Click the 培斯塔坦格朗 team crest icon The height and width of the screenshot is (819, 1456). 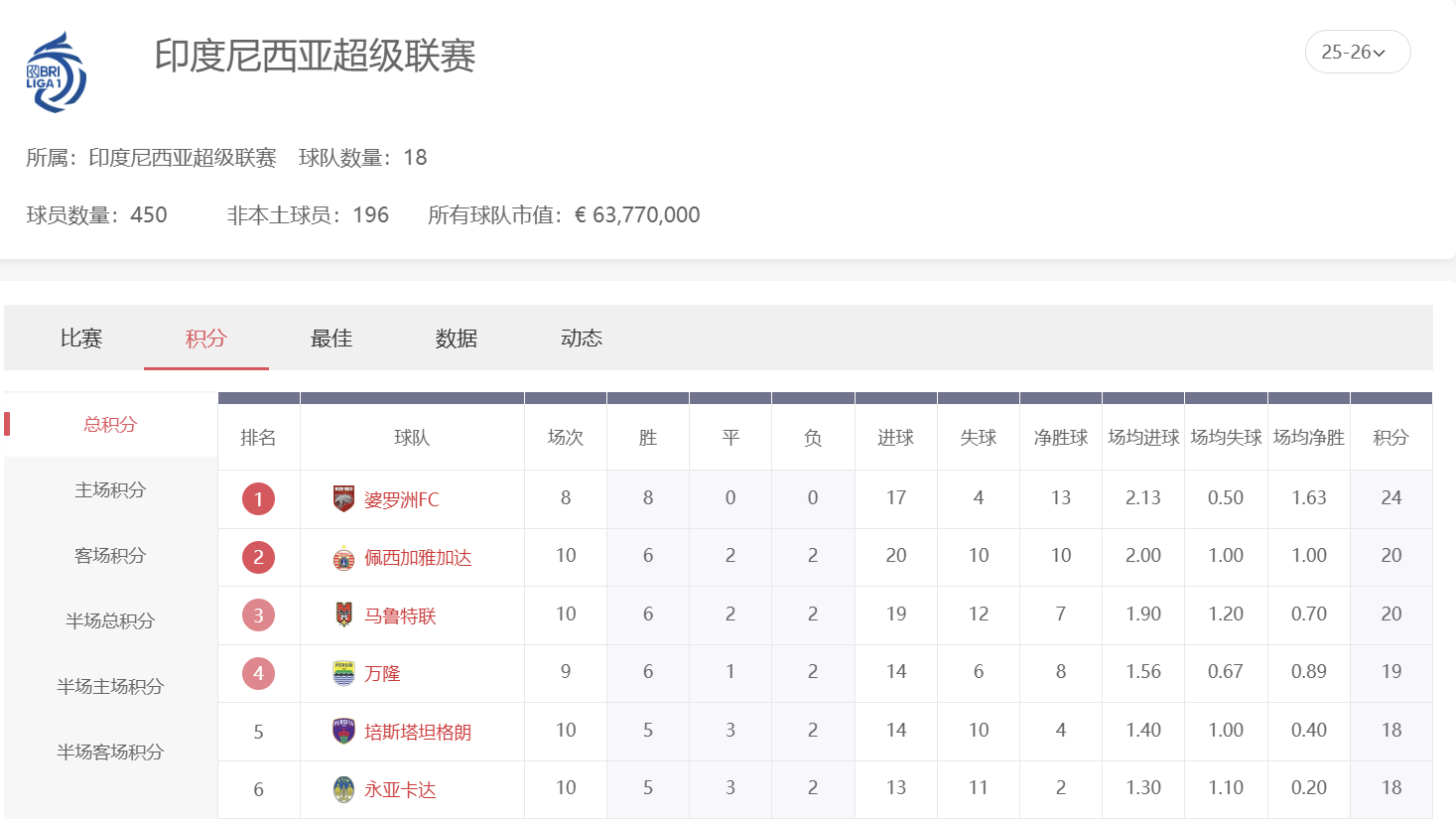343,732
